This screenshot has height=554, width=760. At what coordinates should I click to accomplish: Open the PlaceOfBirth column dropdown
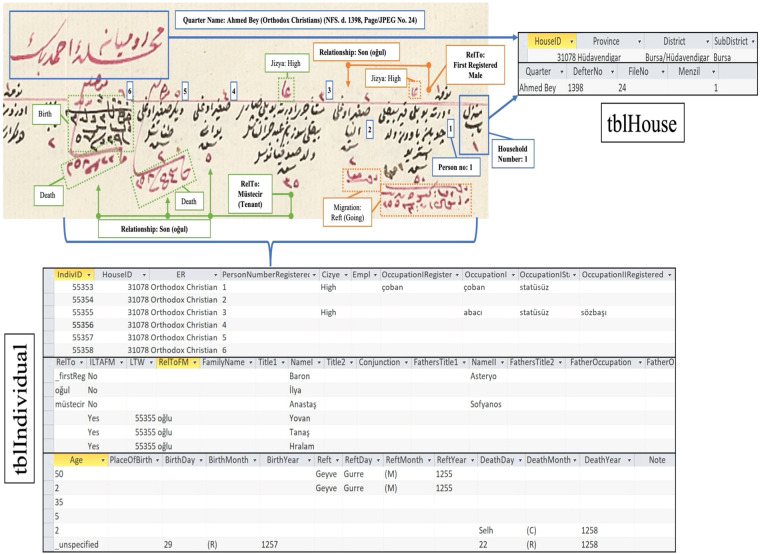click(x=158, y=460)
